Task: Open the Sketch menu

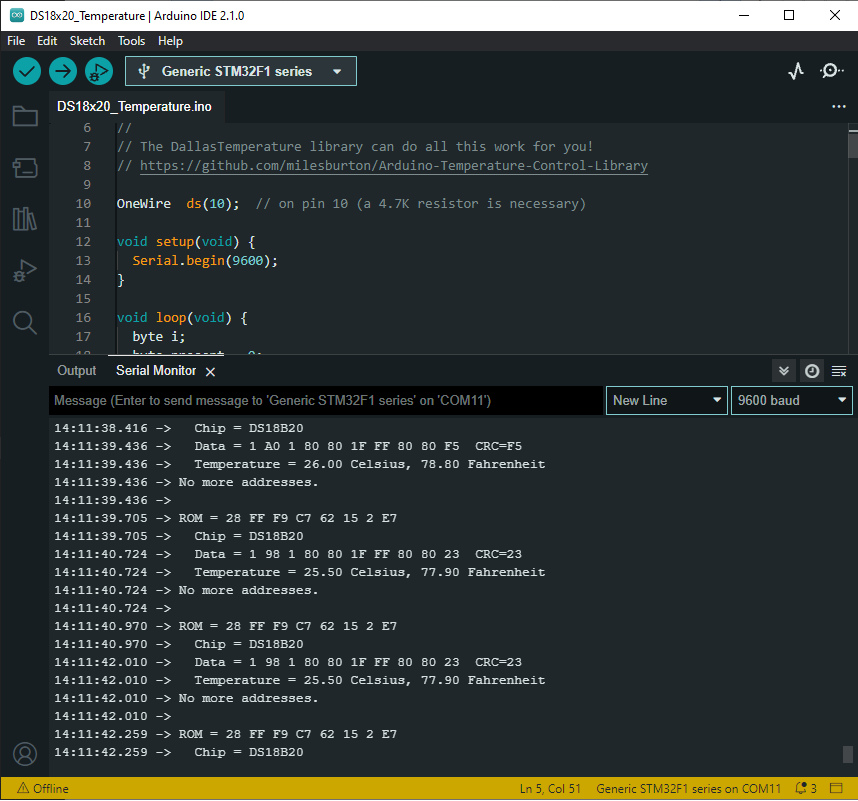Action: pos(87,41)
